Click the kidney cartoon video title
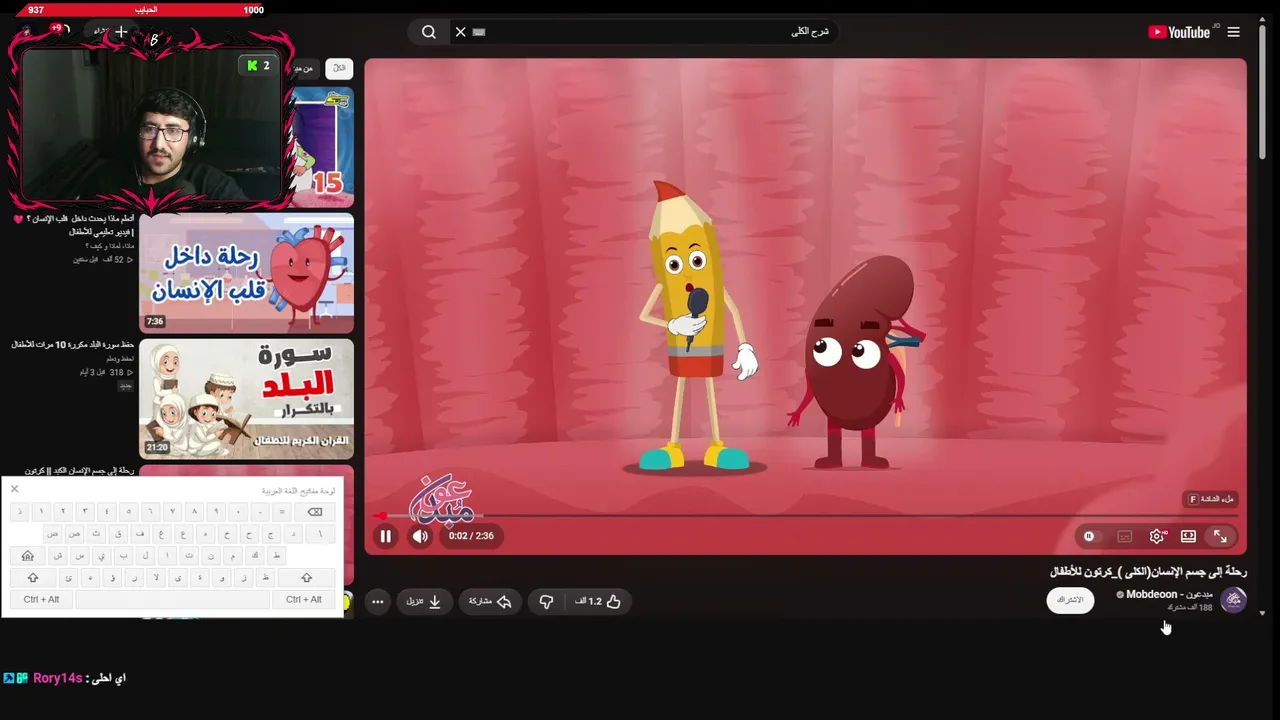Screen dimensions: 1280x720 1148,572
